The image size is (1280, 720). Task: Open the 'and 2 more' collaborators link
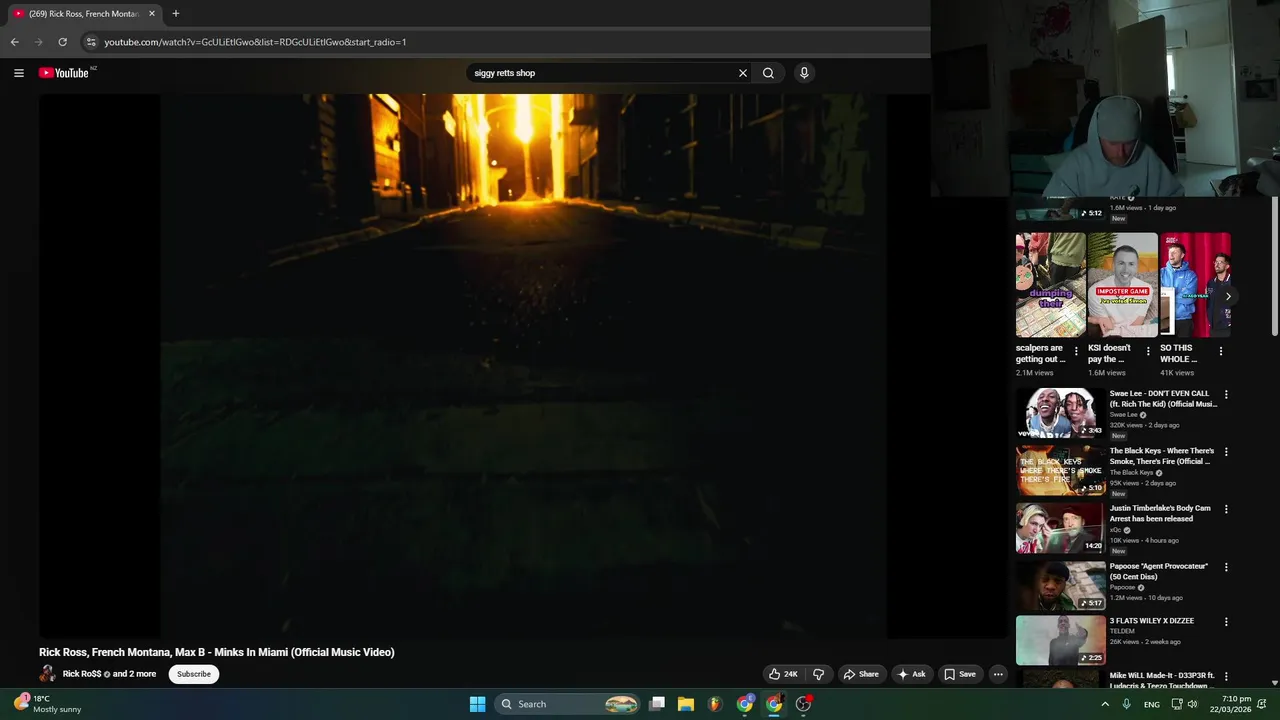(134, 674)
